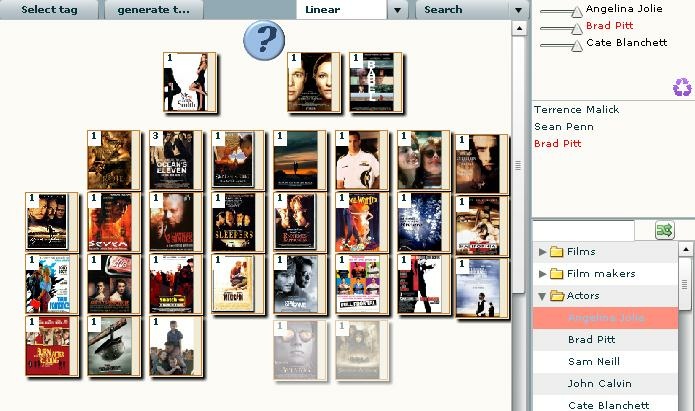The height and width of the screenshot is (411, 695).
Task: Select John Calvin in the Actors tree
Action: click(x=605, y=384)
